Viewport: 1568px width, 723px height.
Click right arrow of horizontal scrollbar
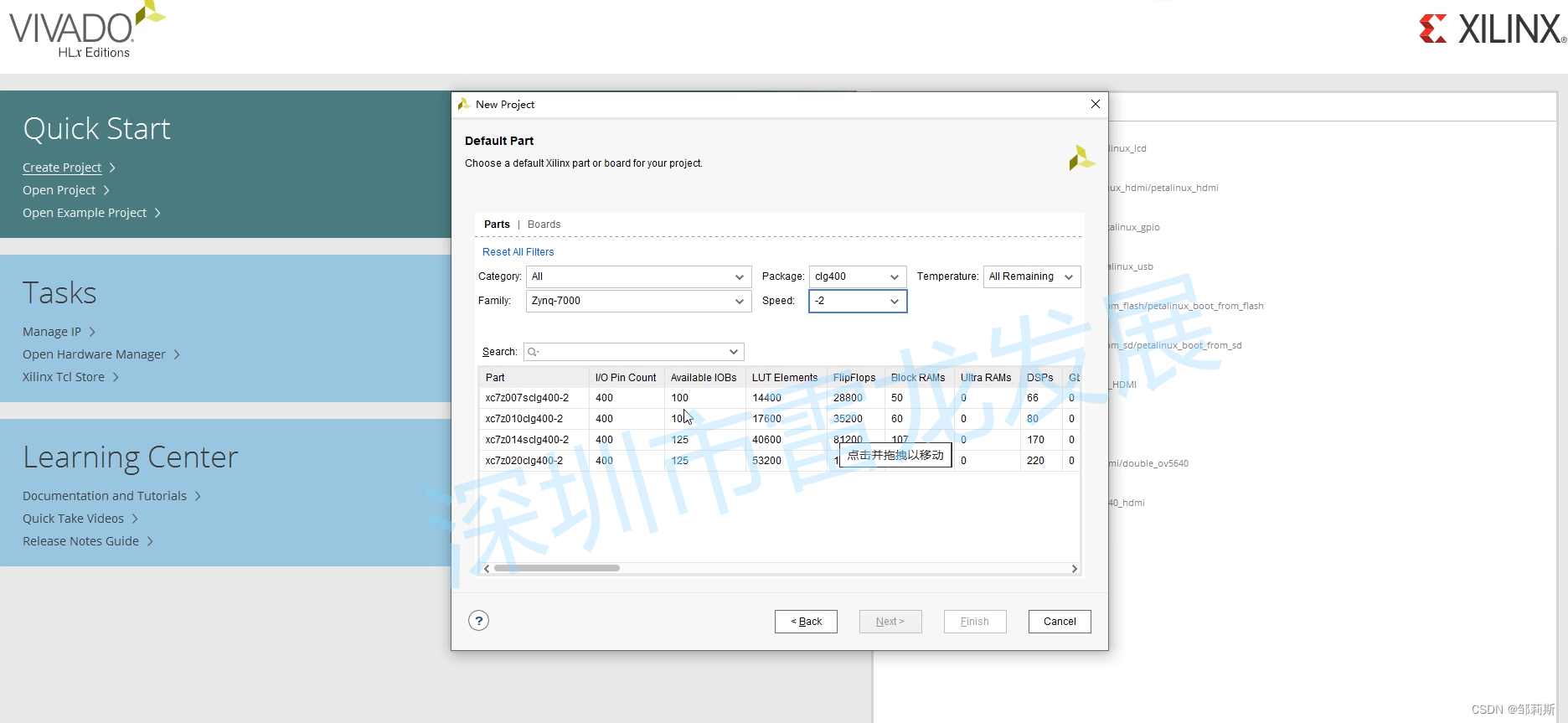click(x=1075, y=568)
